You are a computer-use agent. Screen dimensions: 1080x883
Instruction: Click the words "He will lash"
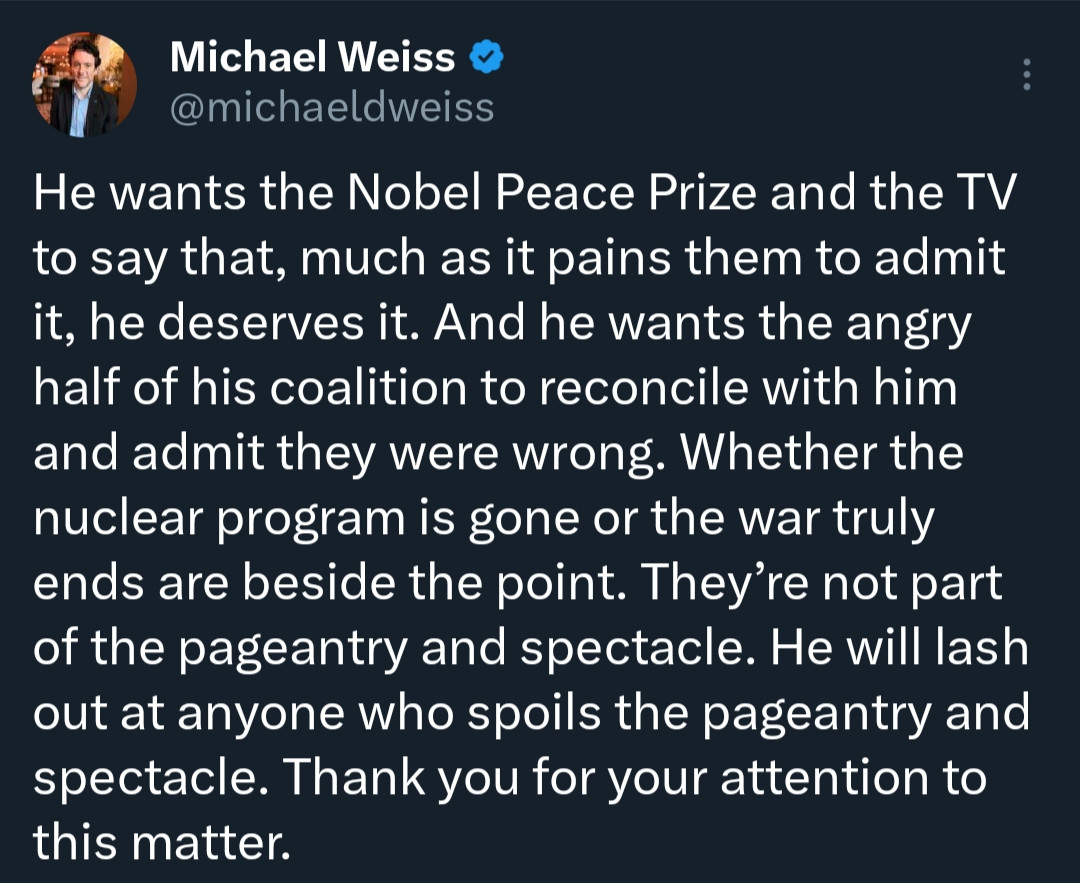pos(899,647)
